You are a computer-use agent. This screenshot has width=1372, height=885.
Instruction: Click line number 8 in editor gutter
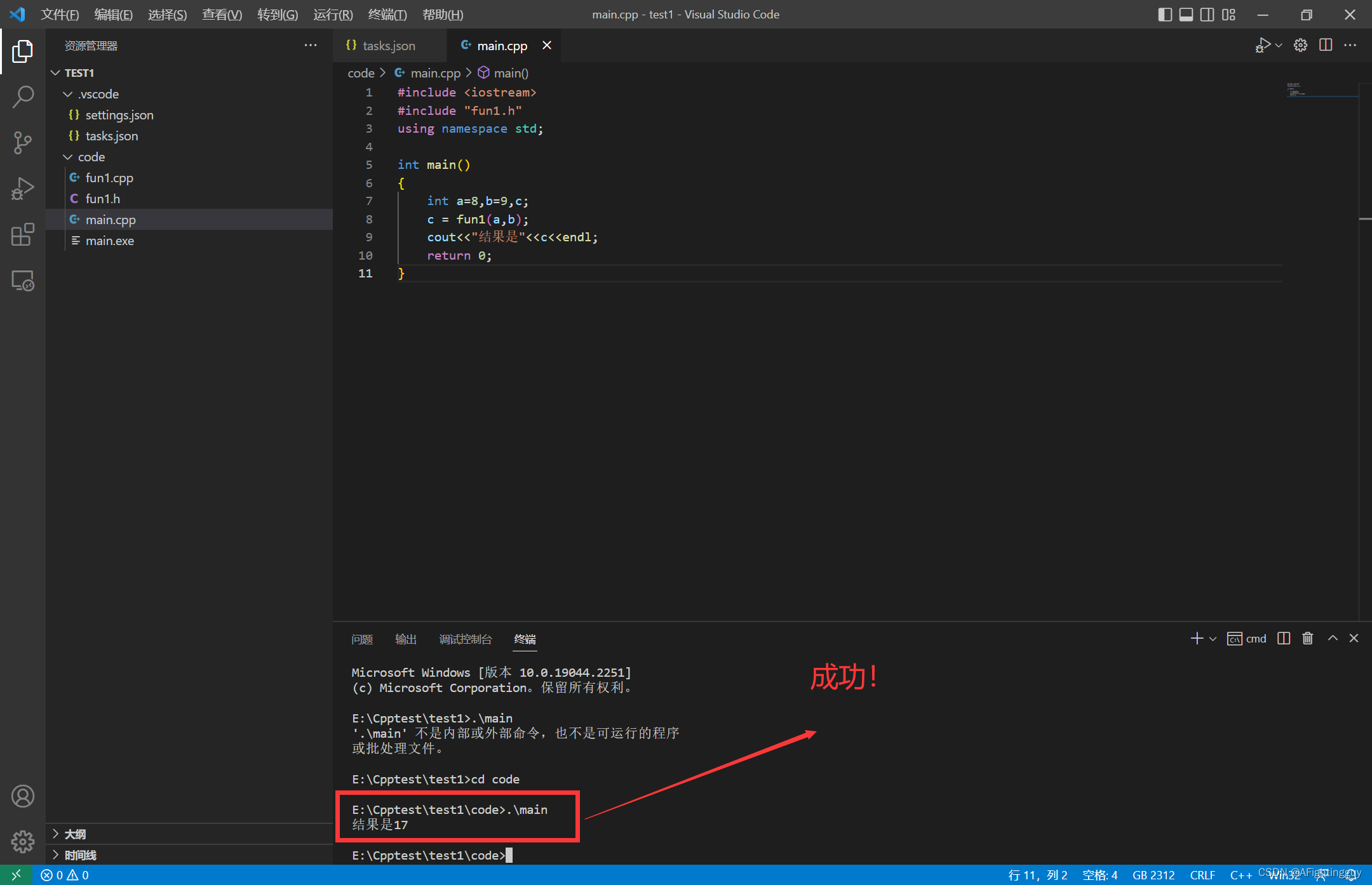tap(366, 219)
